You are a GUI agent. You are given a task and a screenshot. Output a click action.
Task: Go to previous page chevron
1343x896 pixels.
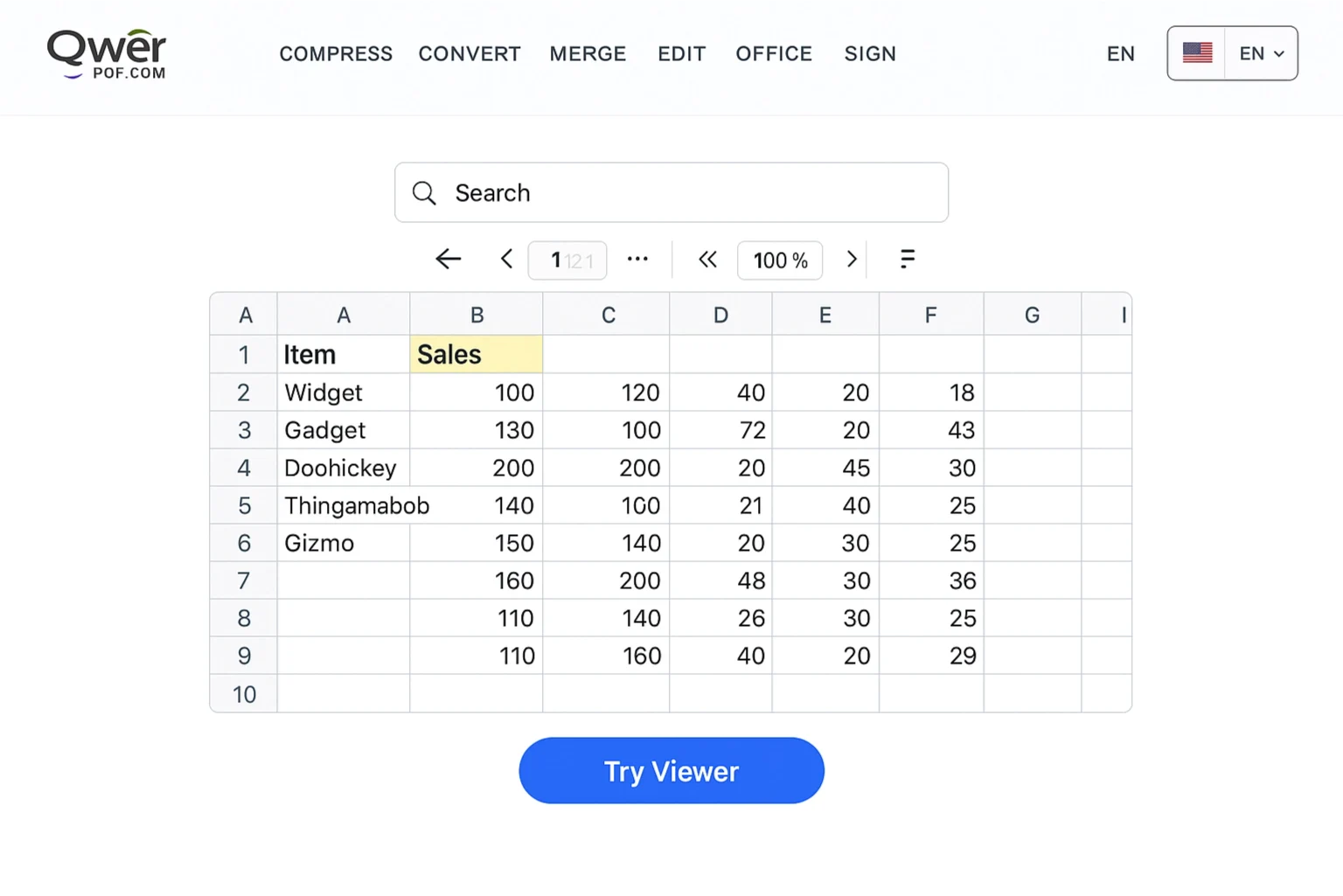tap(506, 260)
